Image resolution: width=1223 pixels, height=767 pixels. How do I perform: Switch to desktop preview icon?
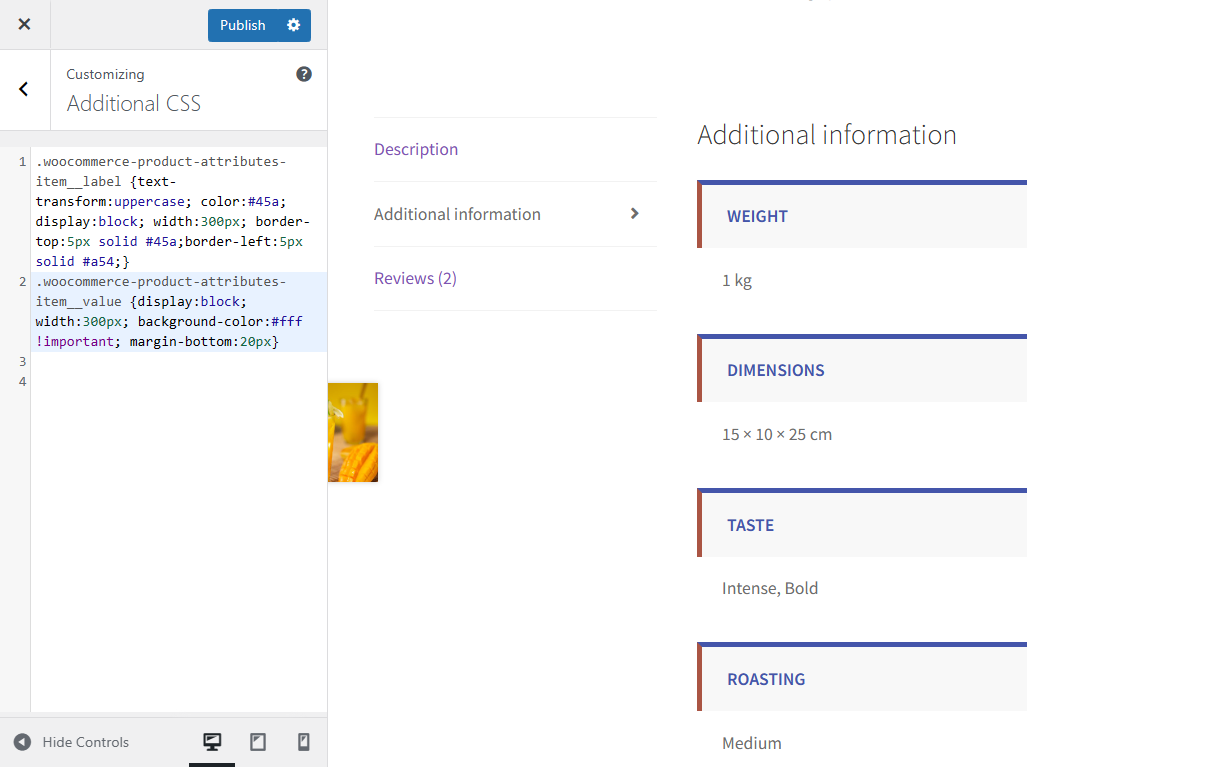coord(212,742)
